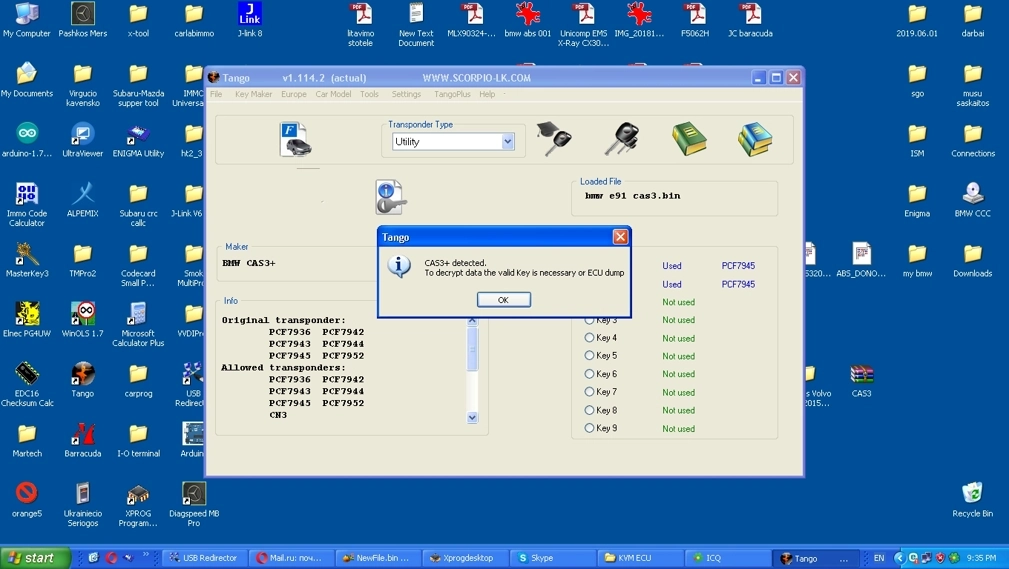The image size is (1009, 569).
Task: Open the orange5 desktop icon
Action: (x=26, y=499)
